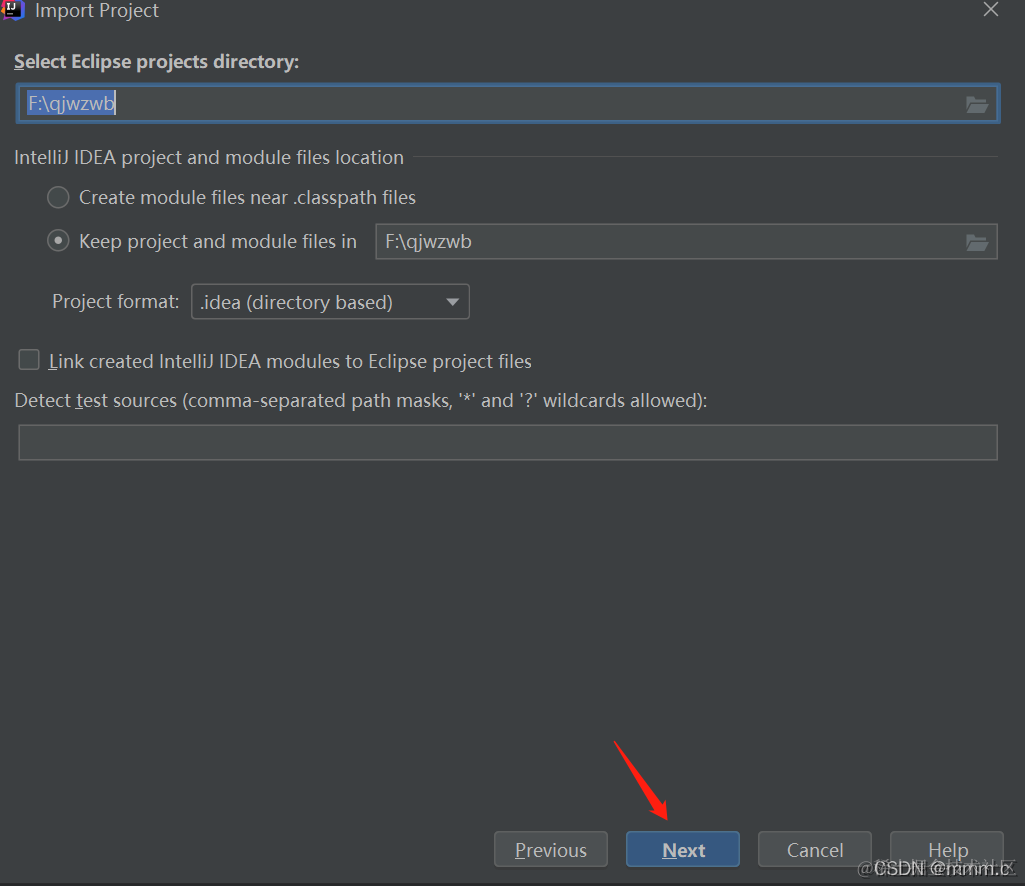This screenshot has height=886, width=1025.
Task: Click Next to continue import
Action: [x=682, y=849]
